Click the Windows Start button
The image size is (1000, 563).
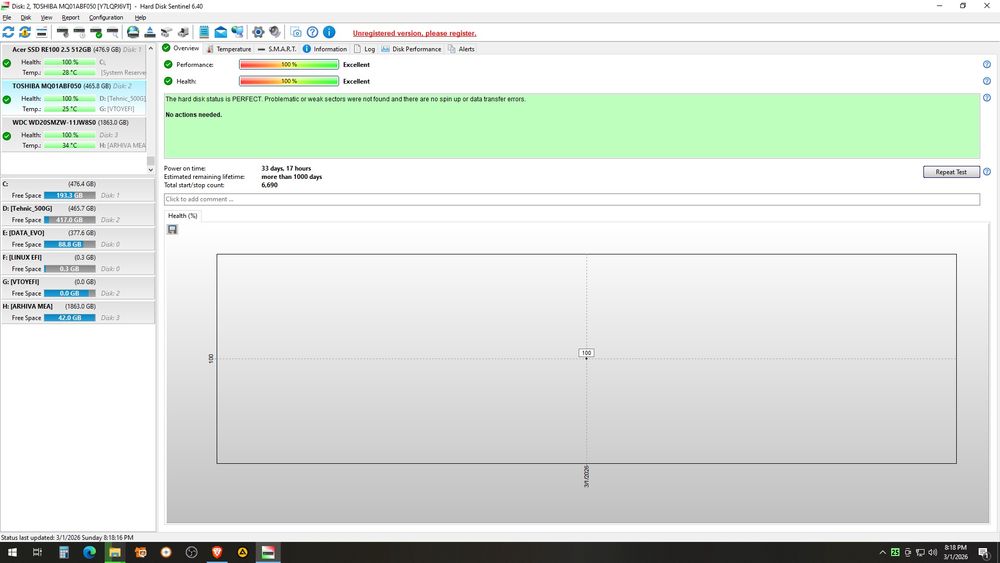[12, 552]
